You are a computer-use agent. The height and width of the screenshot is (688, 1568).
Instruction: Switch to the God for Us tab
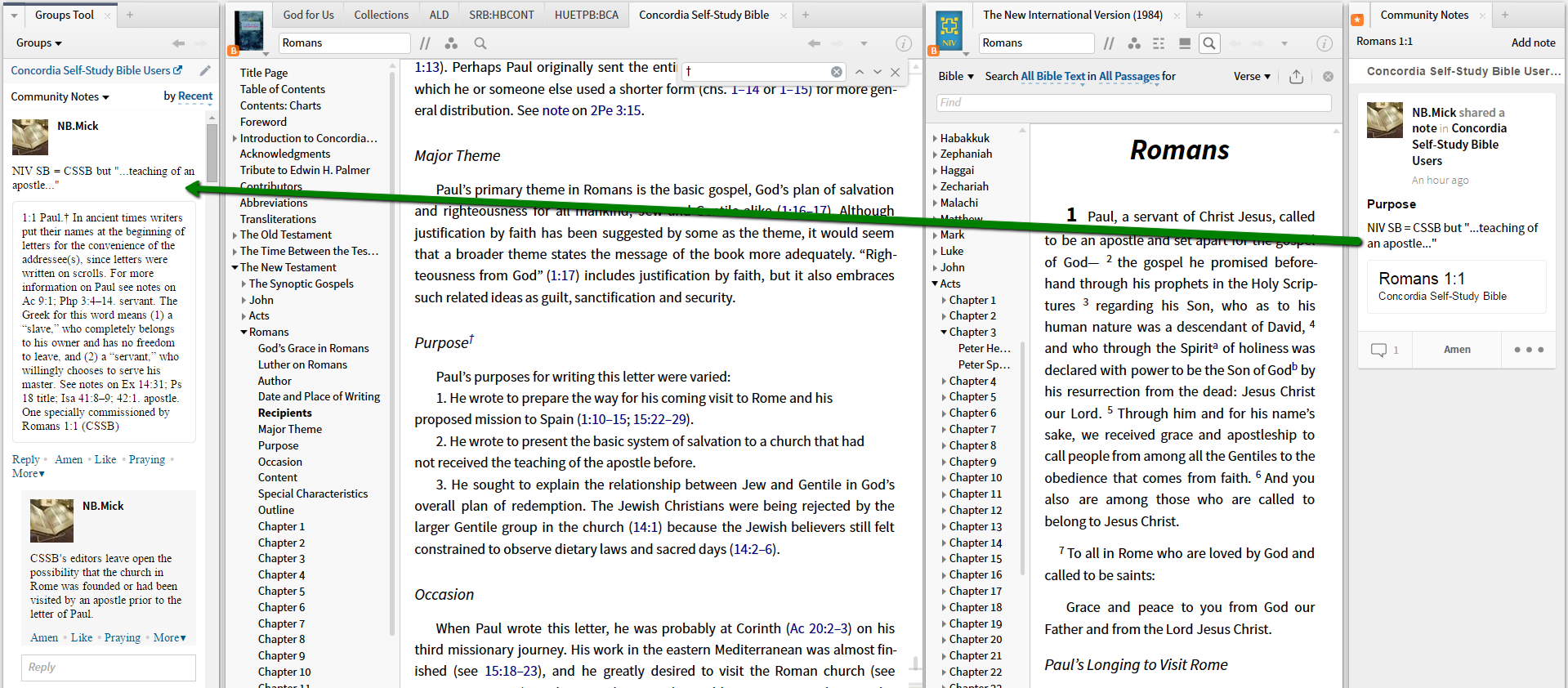pyautogui.click(x=308, y=15)
